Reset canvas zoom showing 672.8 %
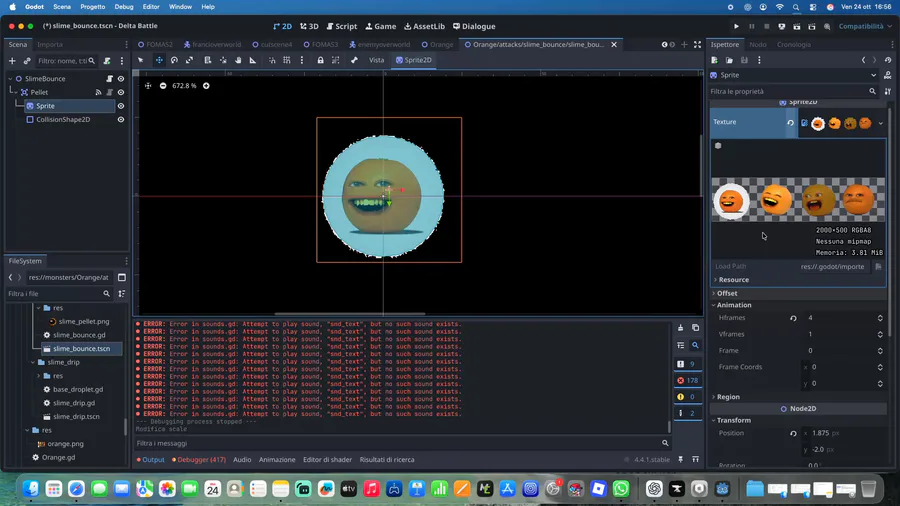This screenshot has width=900, height=506. click(184, 85)
